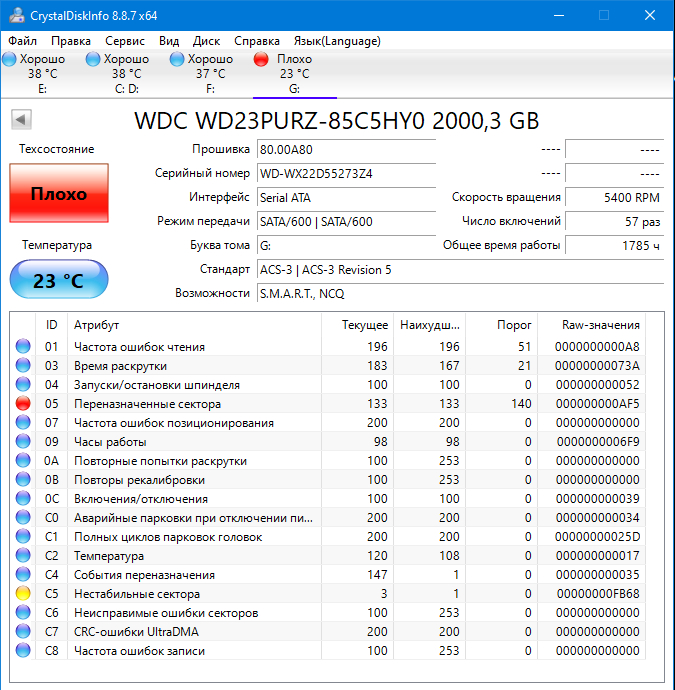
Task: Click the 23 °C temperature indicator
Action: click(58, 280)
